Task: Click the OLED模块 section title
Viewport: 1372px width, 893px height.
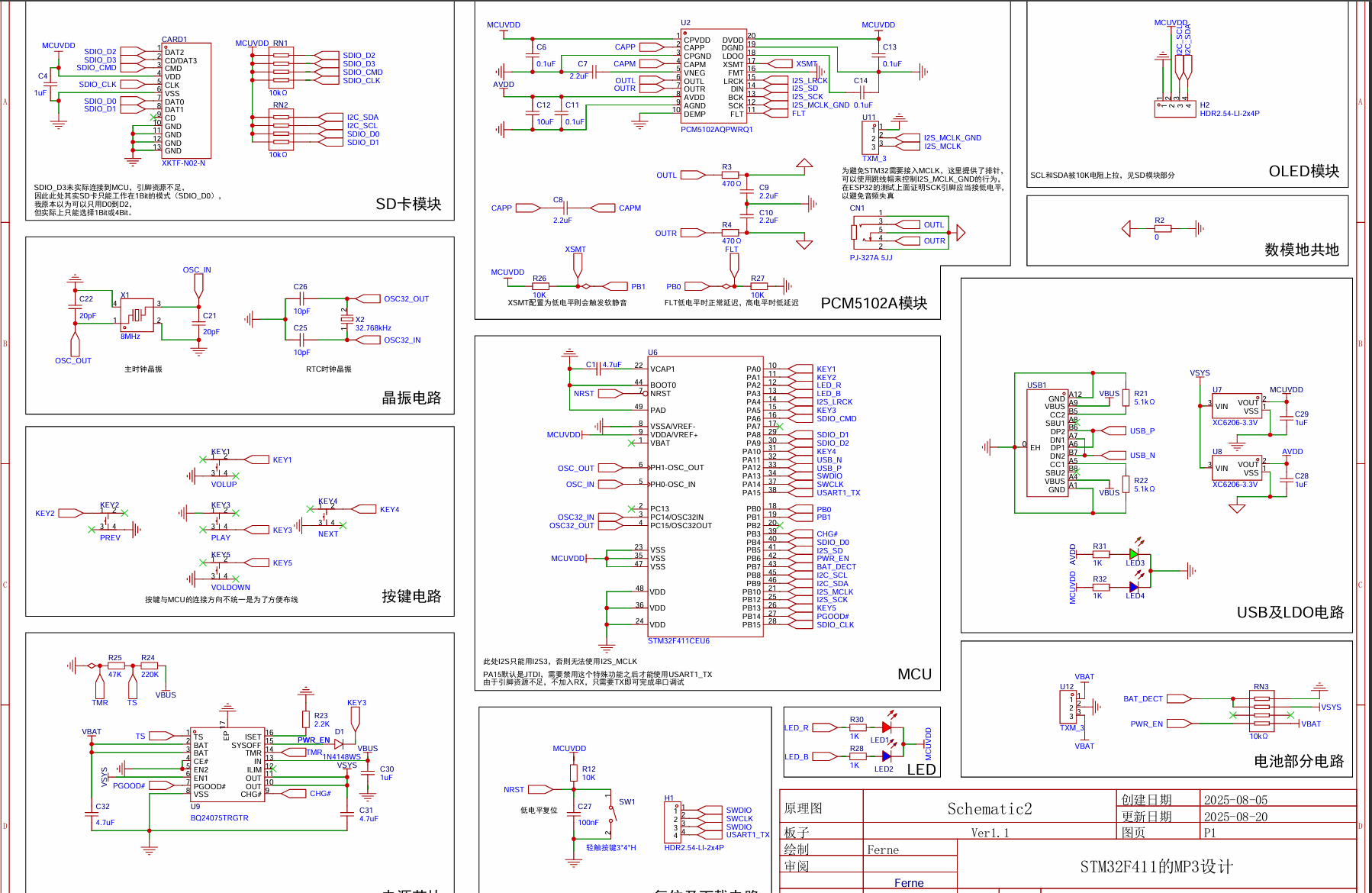Action: click(x=1304, y=171)
